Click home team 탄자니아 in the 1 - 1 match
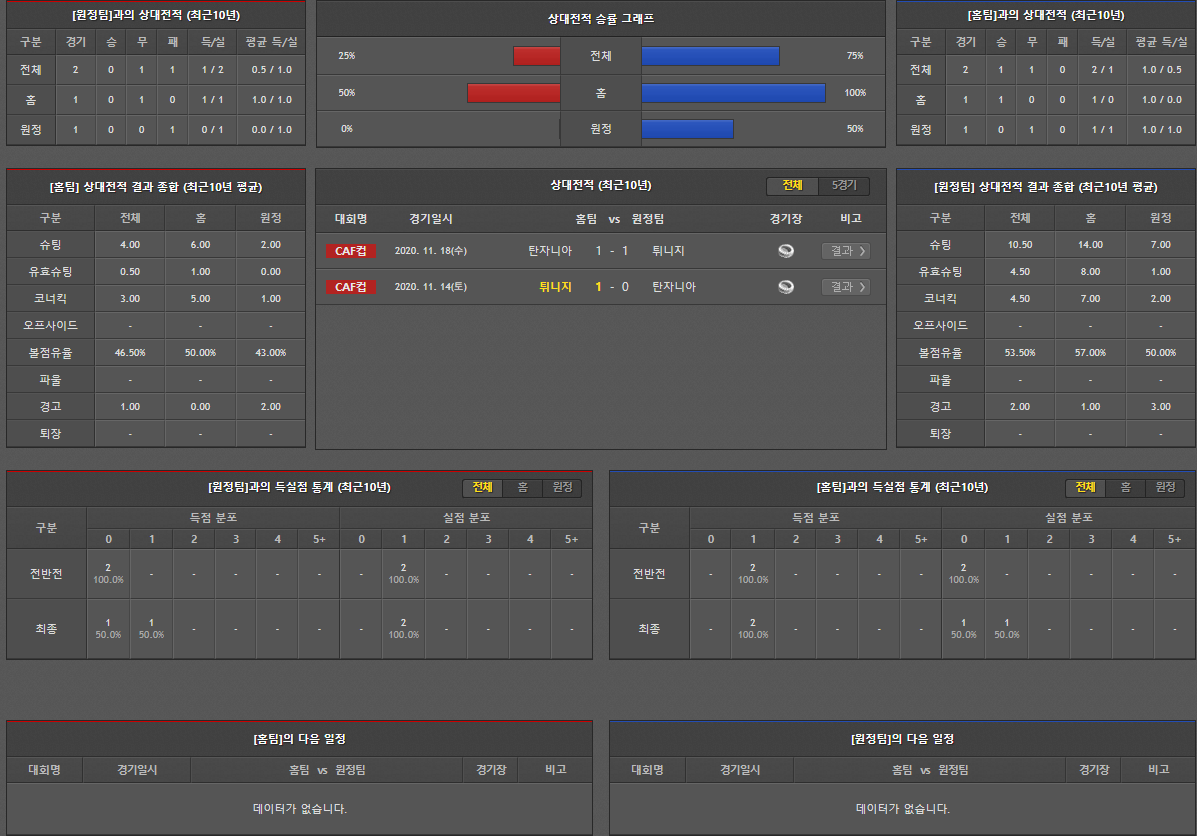 coord(550,251)
